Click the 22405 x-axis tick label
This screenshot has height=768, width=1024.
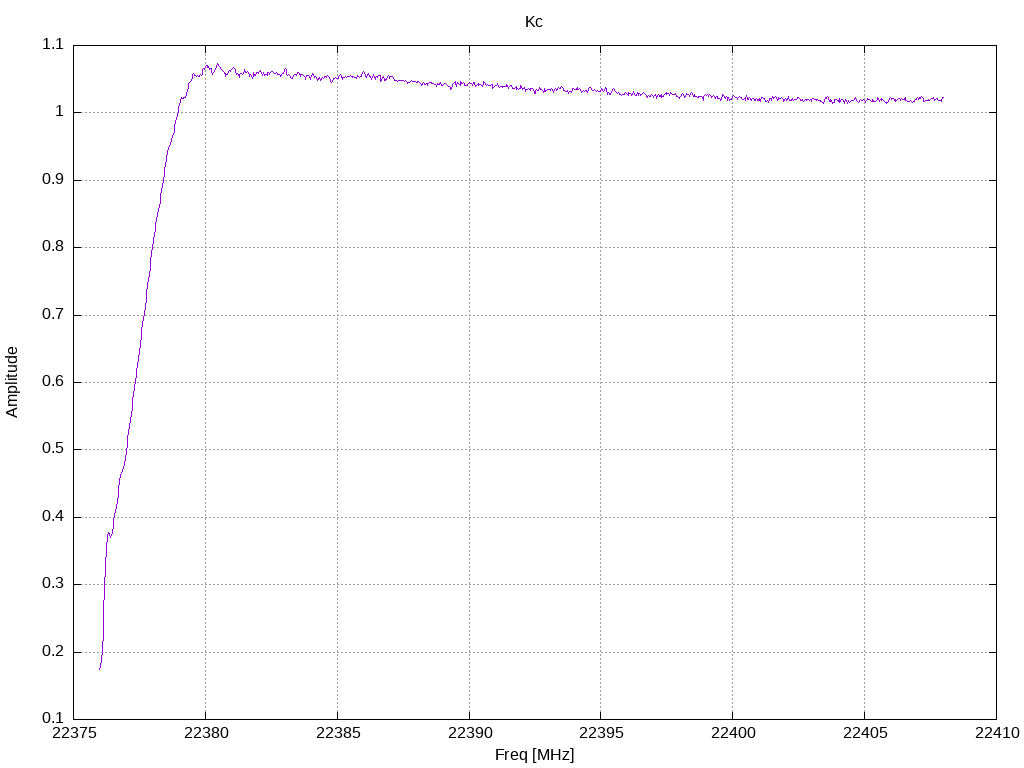pyautogui.click(x=865, y=733)
